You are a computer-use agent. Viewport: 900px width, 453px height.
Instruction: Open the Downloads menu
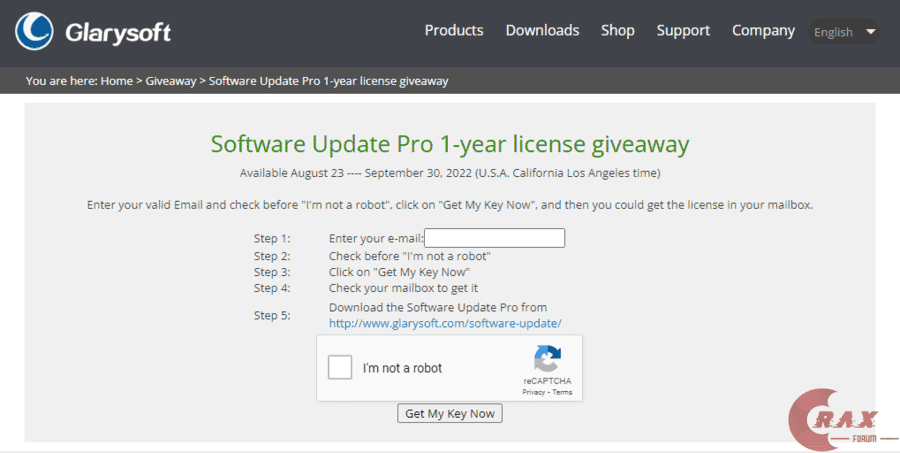(x=542, y=31)
